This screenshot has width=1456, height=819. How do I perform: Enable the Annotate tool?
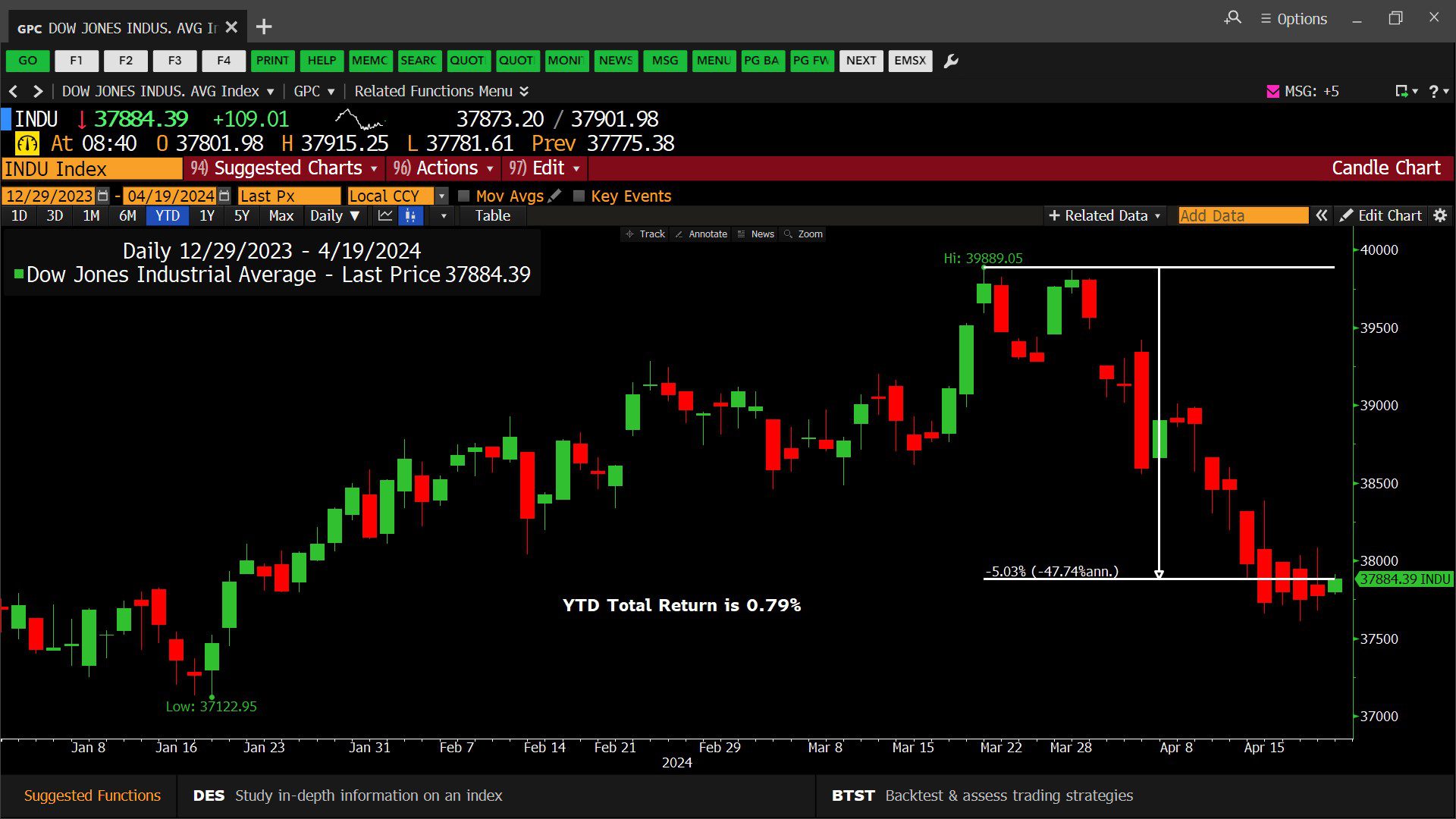(701, 234)
